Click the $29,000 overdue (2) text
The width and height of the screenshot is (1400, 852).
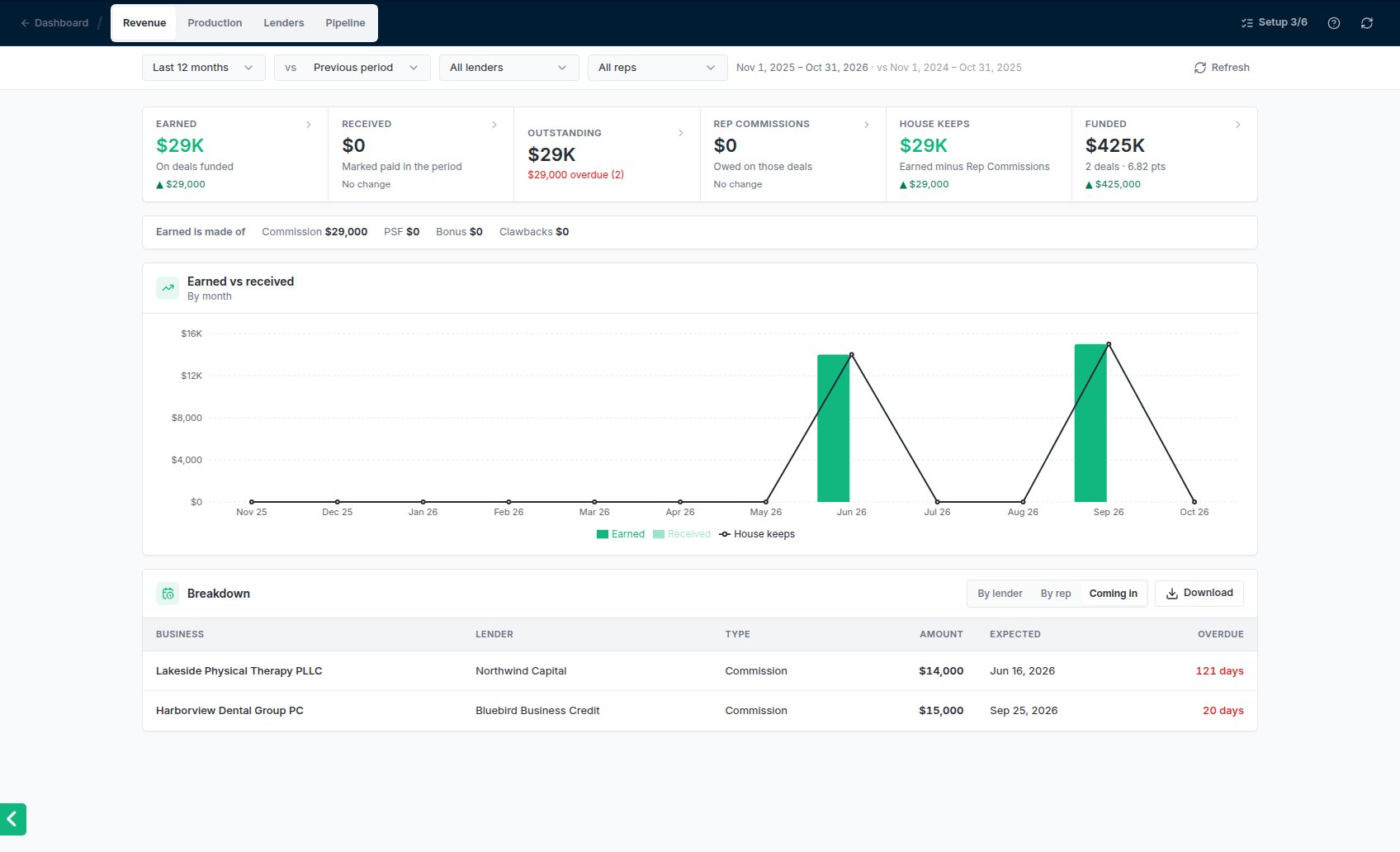click(575, 175)
